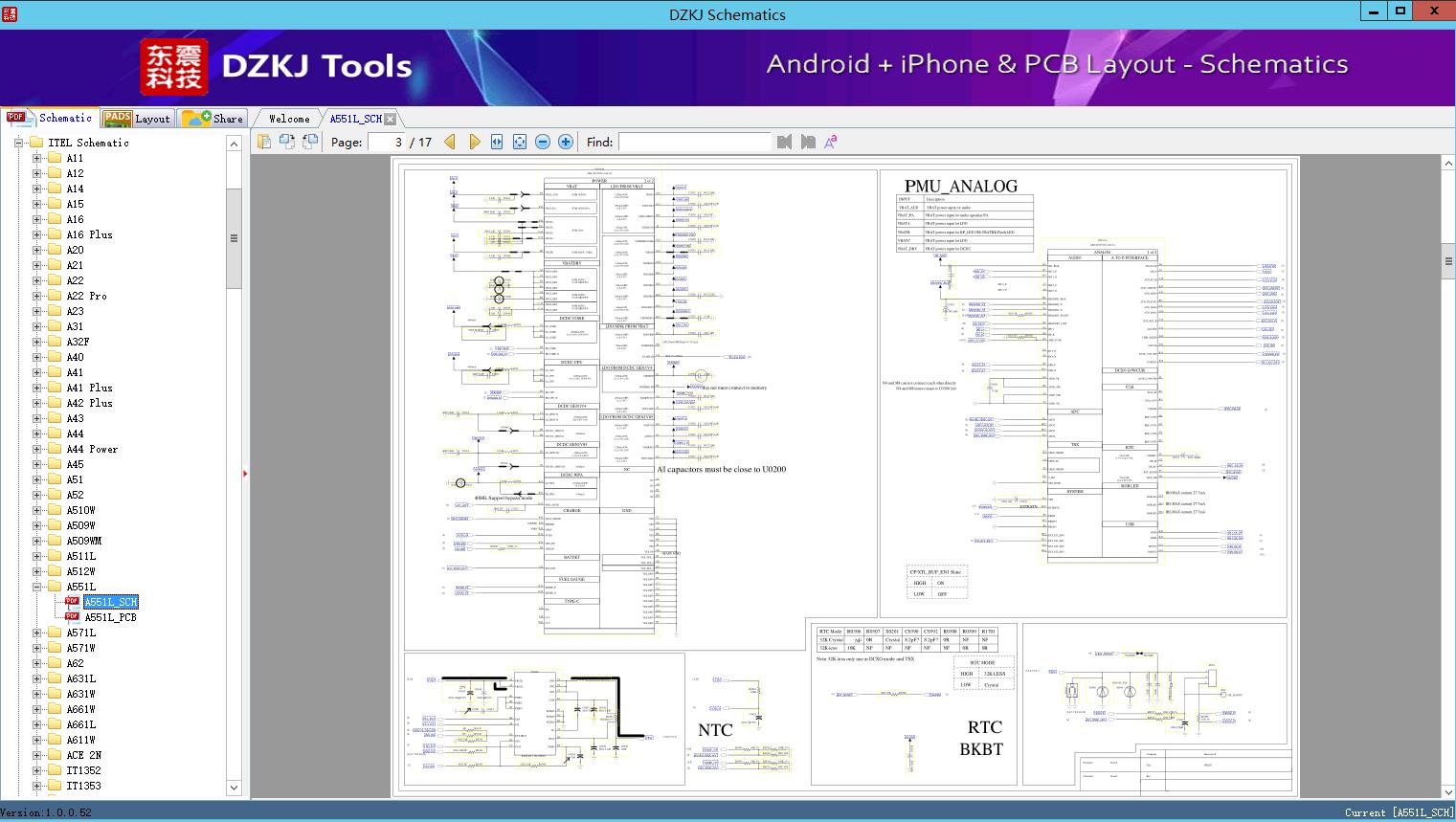1456x822 pixels.
Task: Open the A551L_PCB file
Action: tap(110, 617)
